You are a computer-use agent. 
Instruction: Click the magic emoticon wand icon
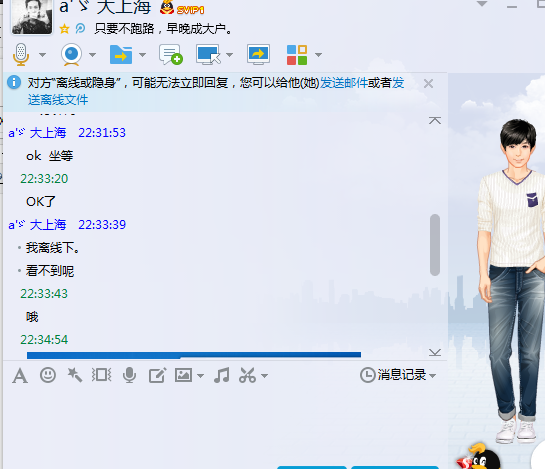[x=74, y=375]
